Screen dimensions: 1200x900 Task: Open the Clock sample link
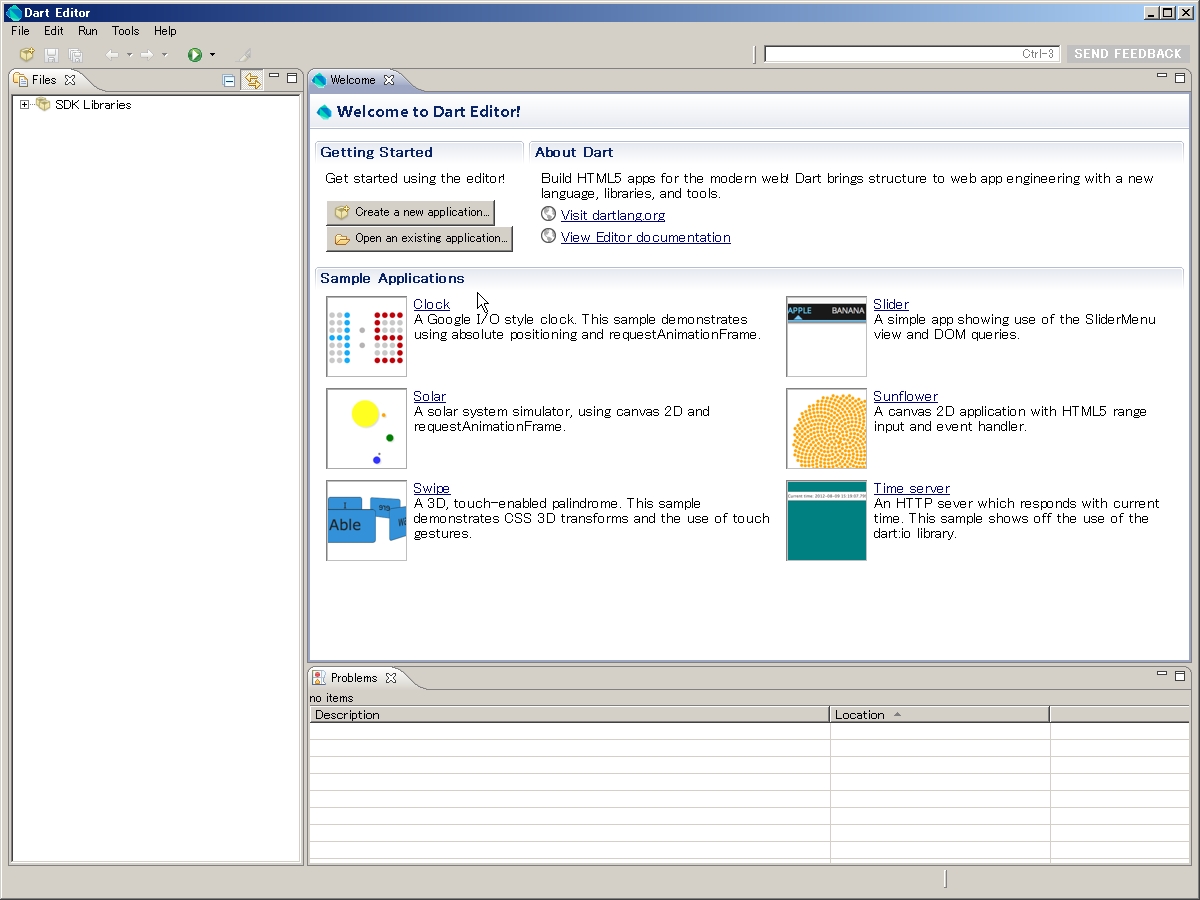point(432,304)
